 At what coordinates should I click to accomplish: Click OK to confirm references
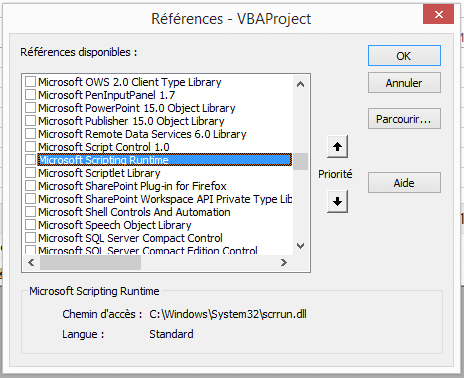[404, 56]
